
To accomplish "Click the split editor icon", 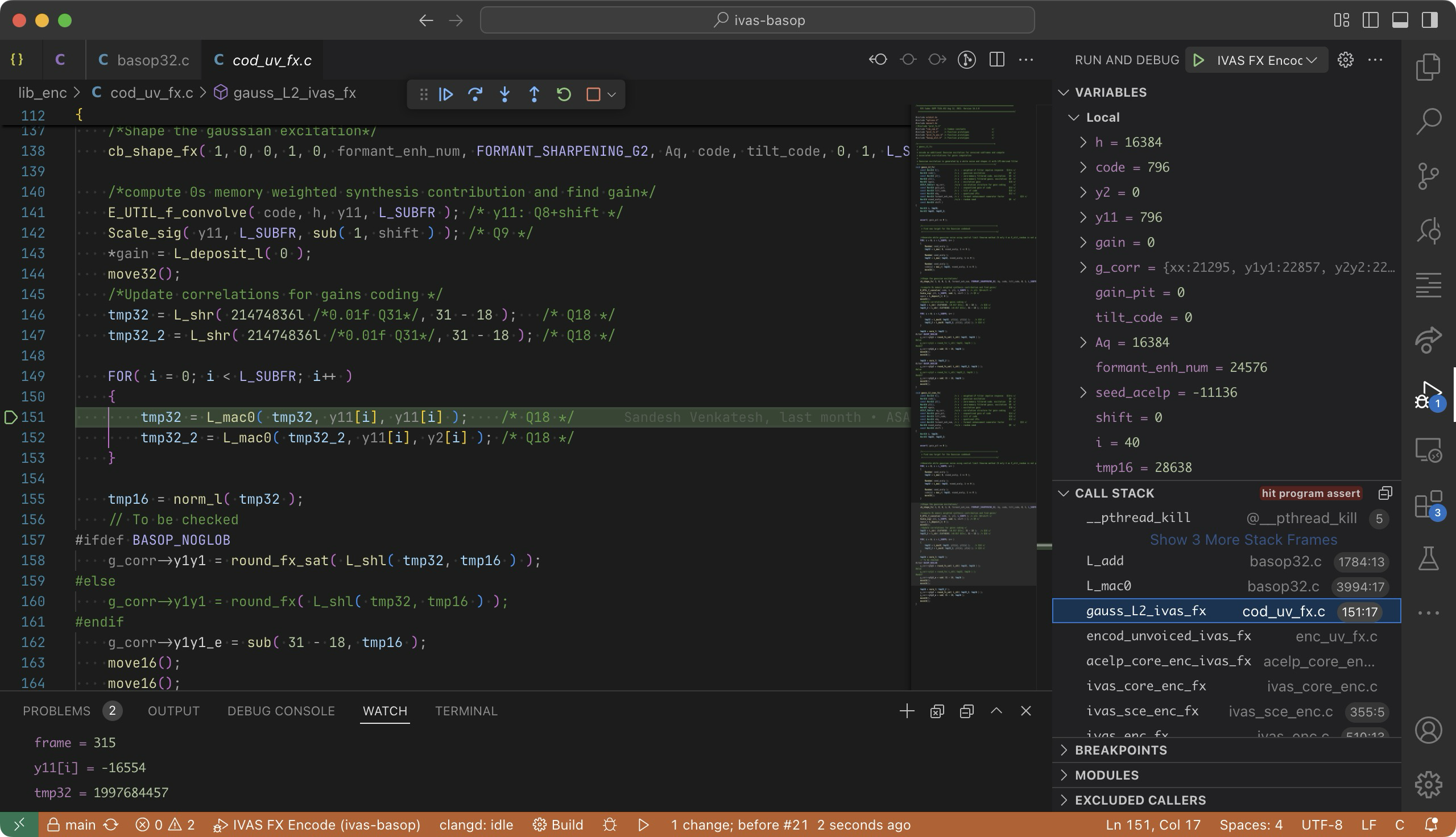I will pos(996,60).
